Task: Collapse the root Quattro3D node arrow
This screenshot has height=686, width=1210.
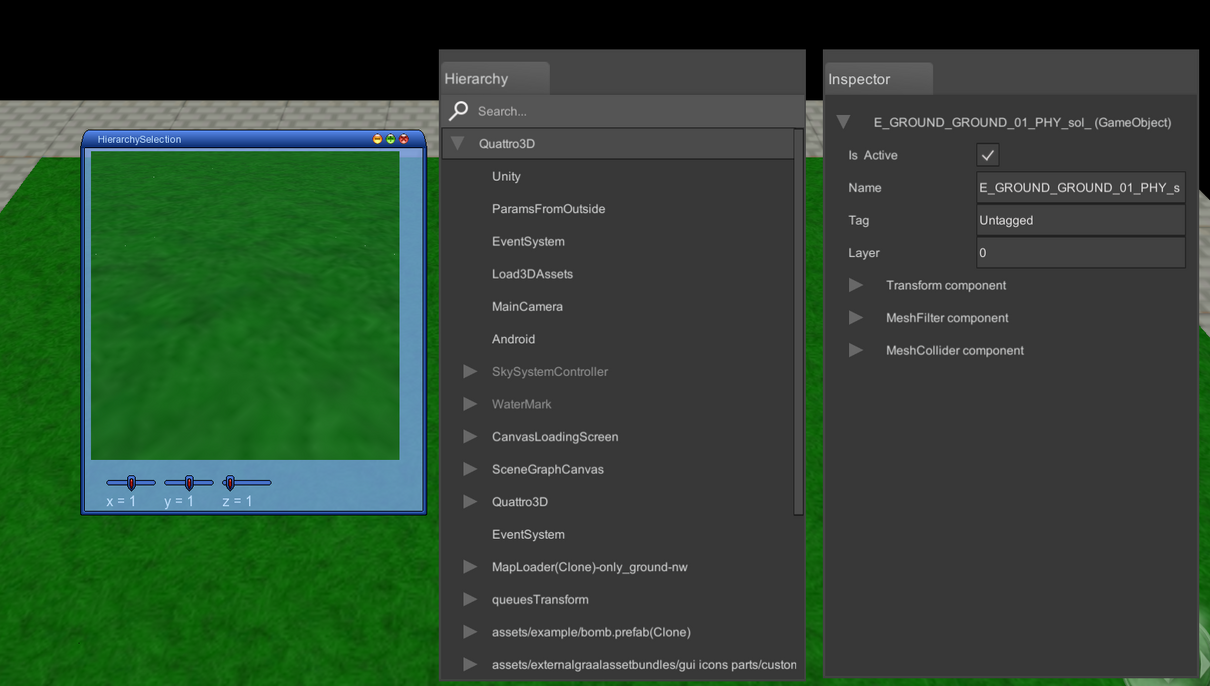Action: 458,144
